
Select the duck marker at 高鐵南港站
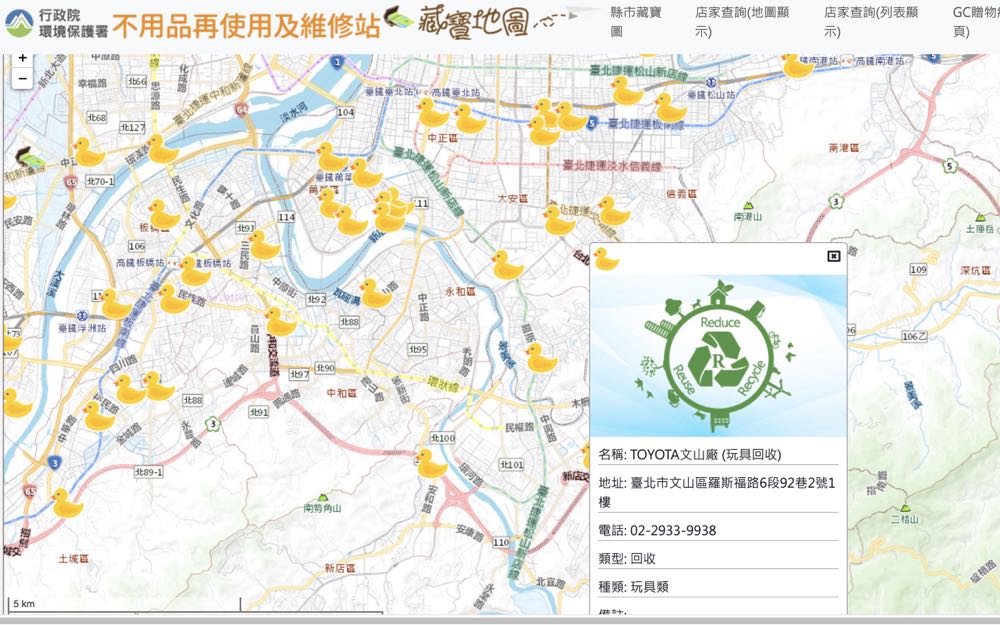coord(797,66)
